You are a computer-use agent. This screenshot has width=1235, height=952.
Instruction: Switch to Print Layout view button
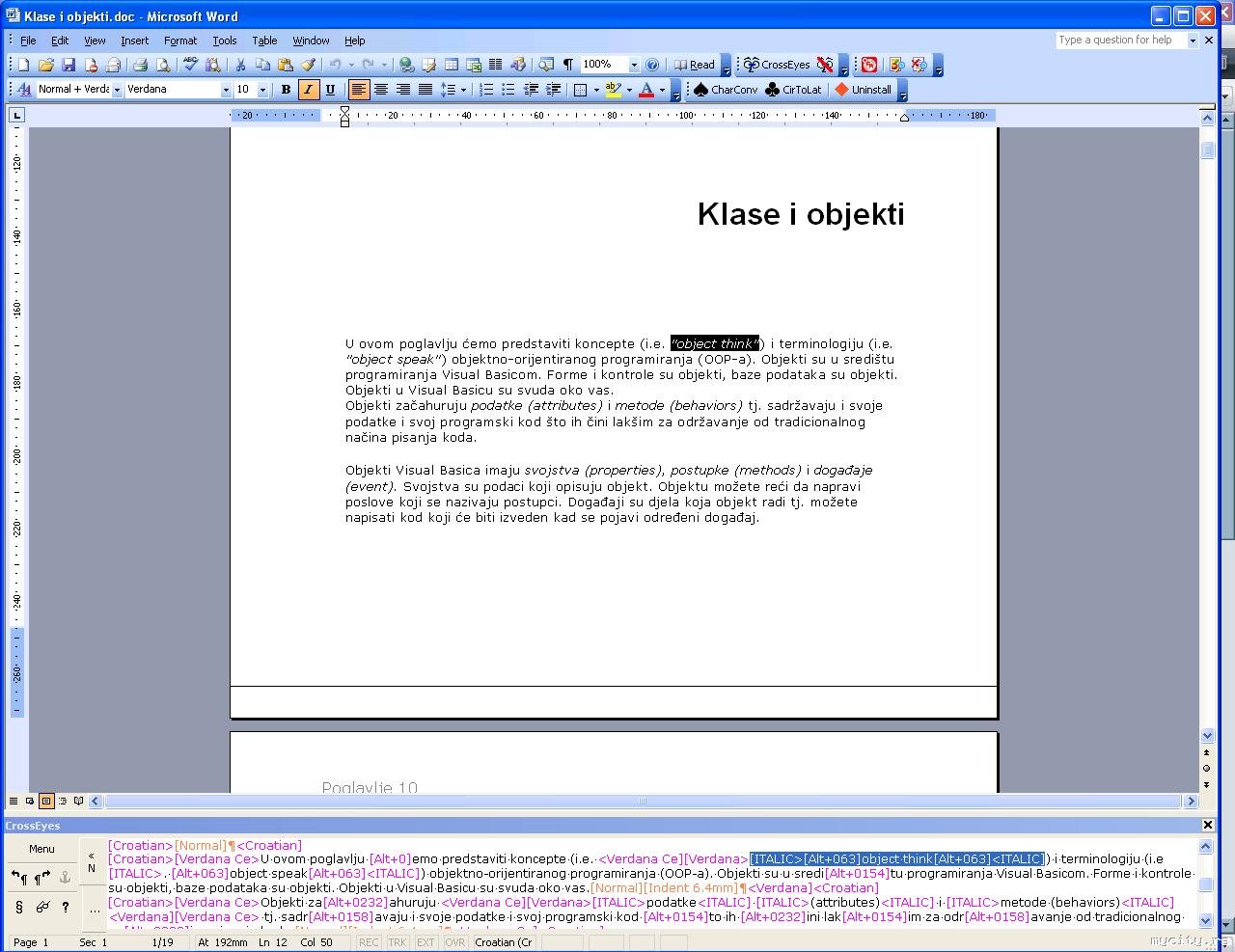(x=45, y=801)
